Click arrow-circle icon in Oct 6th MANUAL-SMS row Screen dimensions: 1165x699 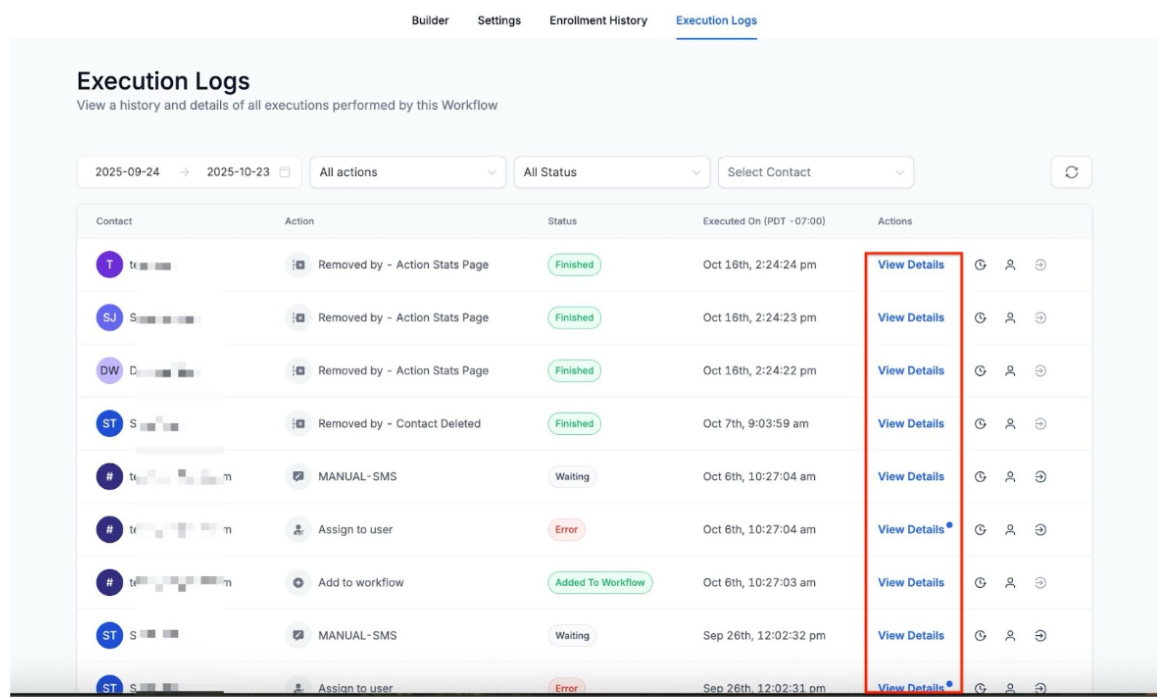[x=1040, y=477]
